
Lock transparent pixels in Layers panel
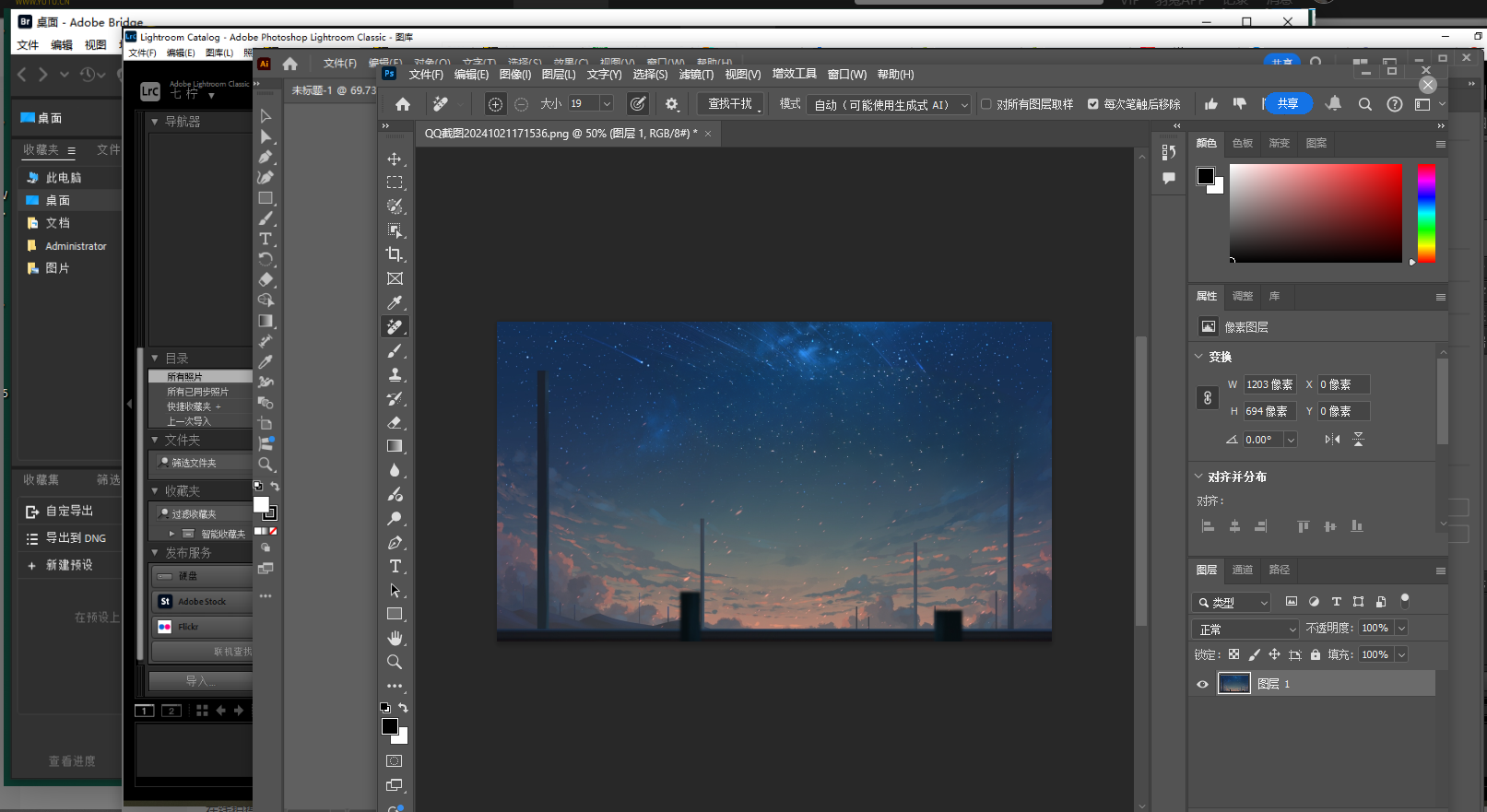point(1233,654)
